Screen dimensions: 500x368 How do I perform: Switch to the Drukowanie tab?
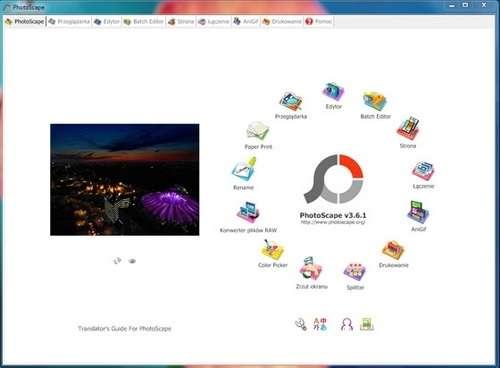pos(282,22)
